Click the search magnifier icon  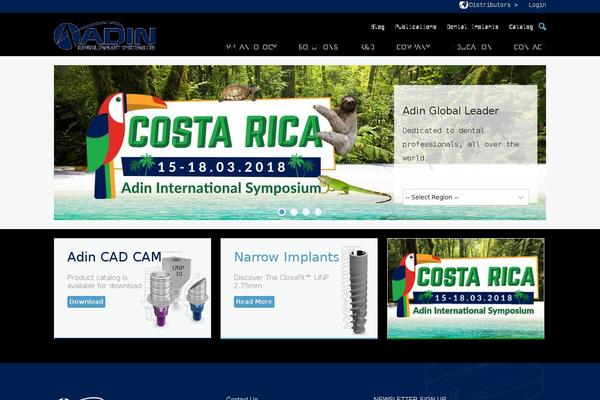coord(542,26)
